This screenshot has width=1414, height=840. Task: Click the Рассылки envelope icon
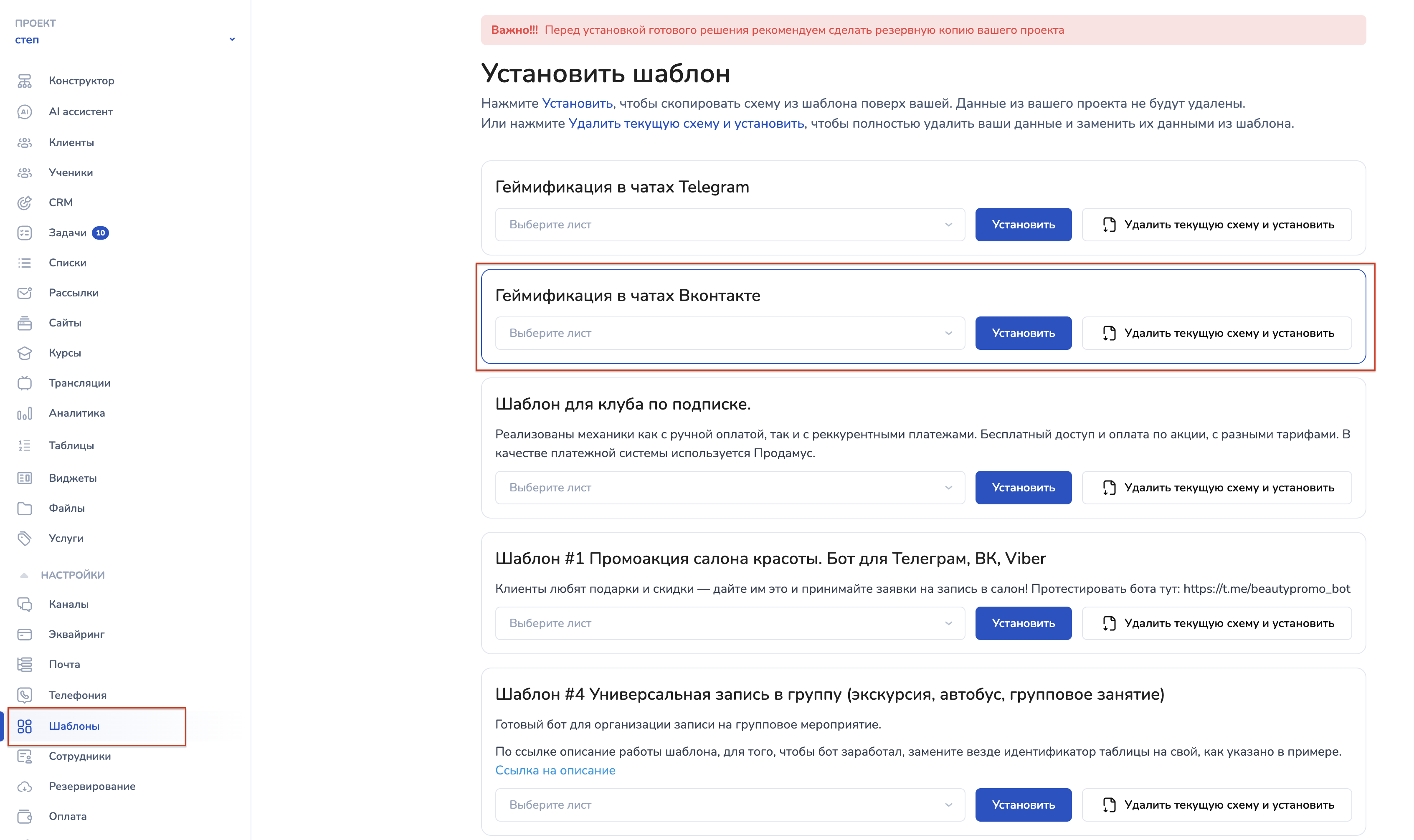point(24,293)
